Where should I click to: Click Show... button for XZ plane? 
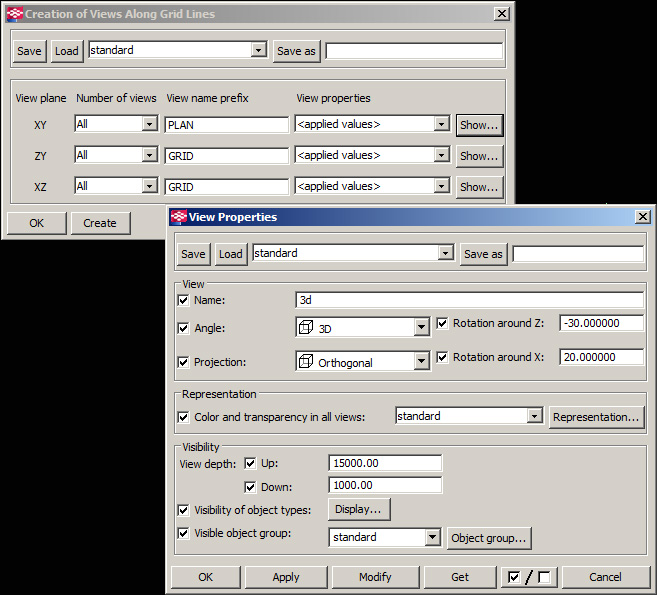(479, 187)
